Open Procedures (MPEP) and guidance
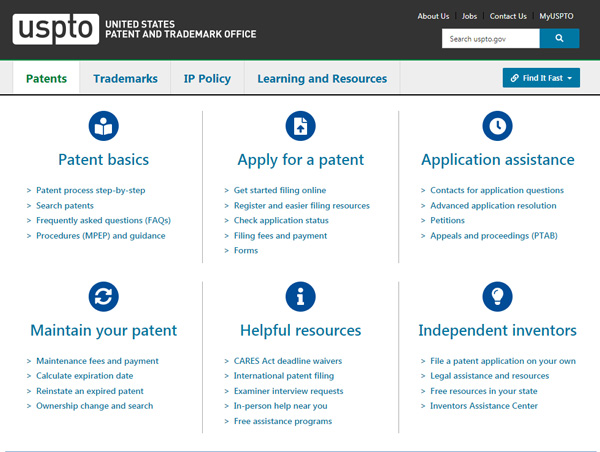Image resolution: width=600 pixels, height=452 pixels. 101,235
